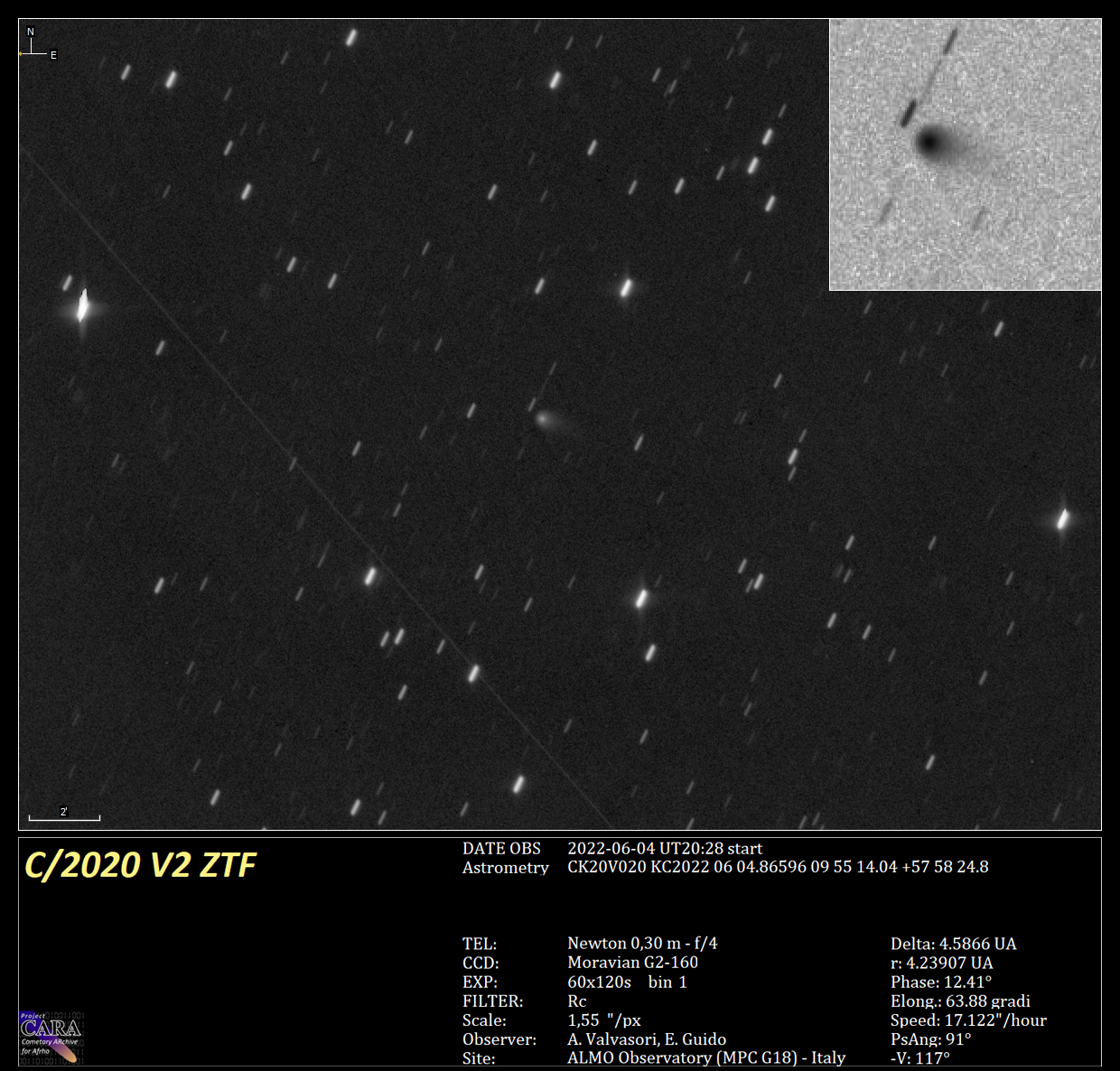Click the inverted comet inset thumbnail
This screenshot has height=1071, width=1120.
965,154
